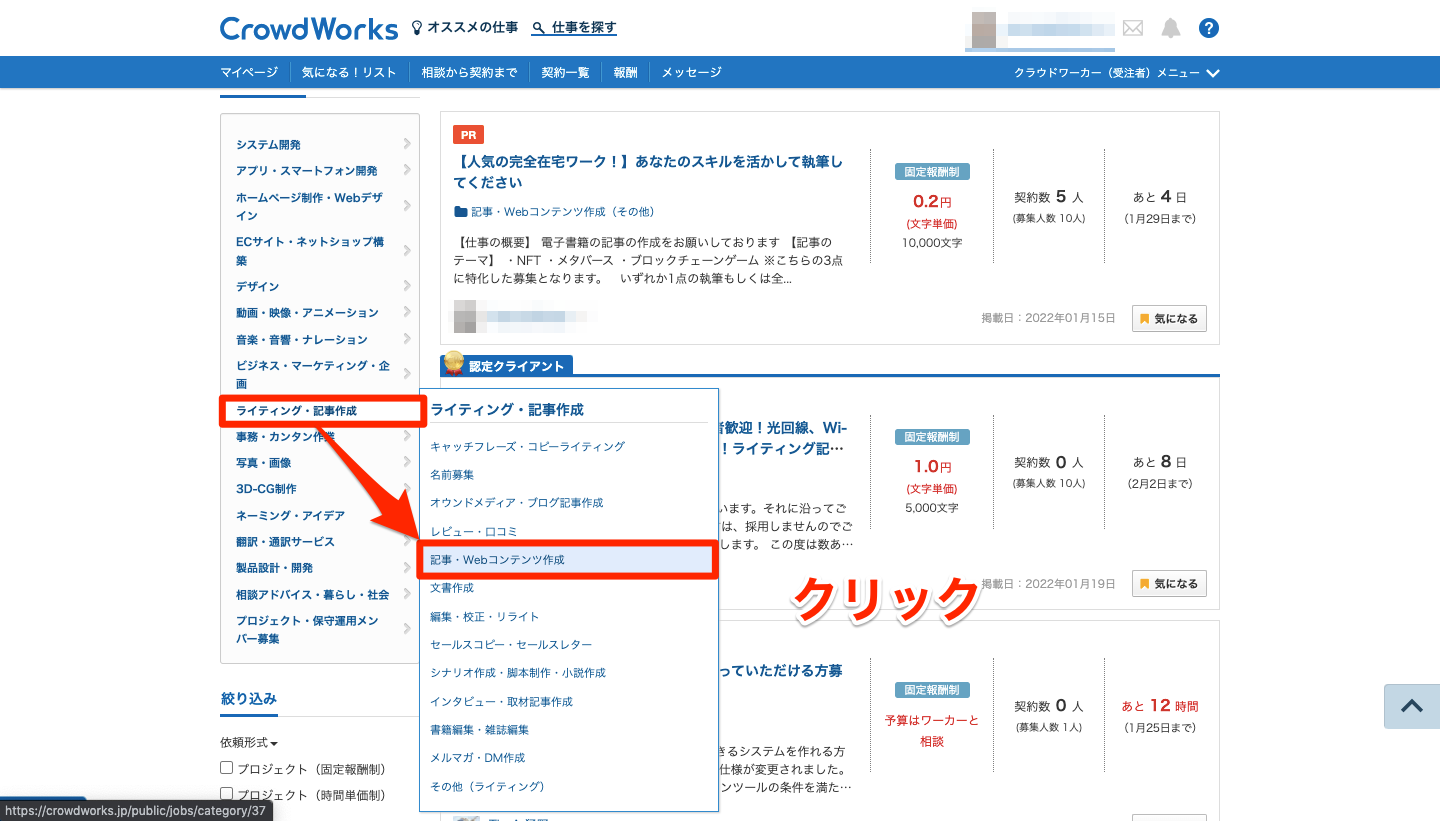Choose 書籍編集・雑誌編集 in the submenu
This screenshot has height=821, width=1440.
tap(479, 729)
